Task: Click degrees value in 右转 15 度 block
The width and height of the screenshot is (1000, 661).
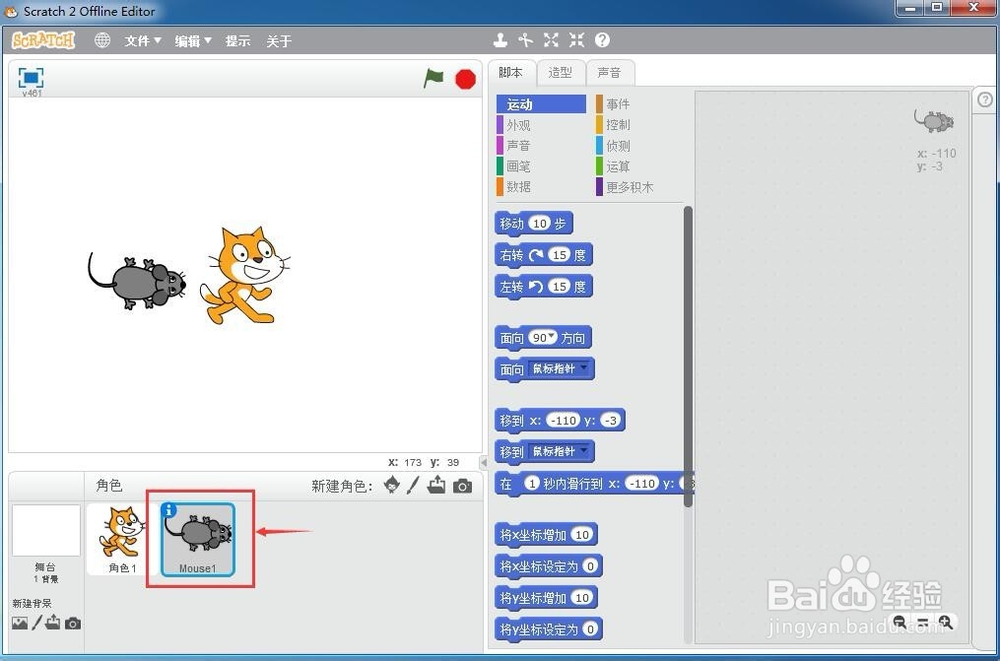Action: click(x=559, y=255)
